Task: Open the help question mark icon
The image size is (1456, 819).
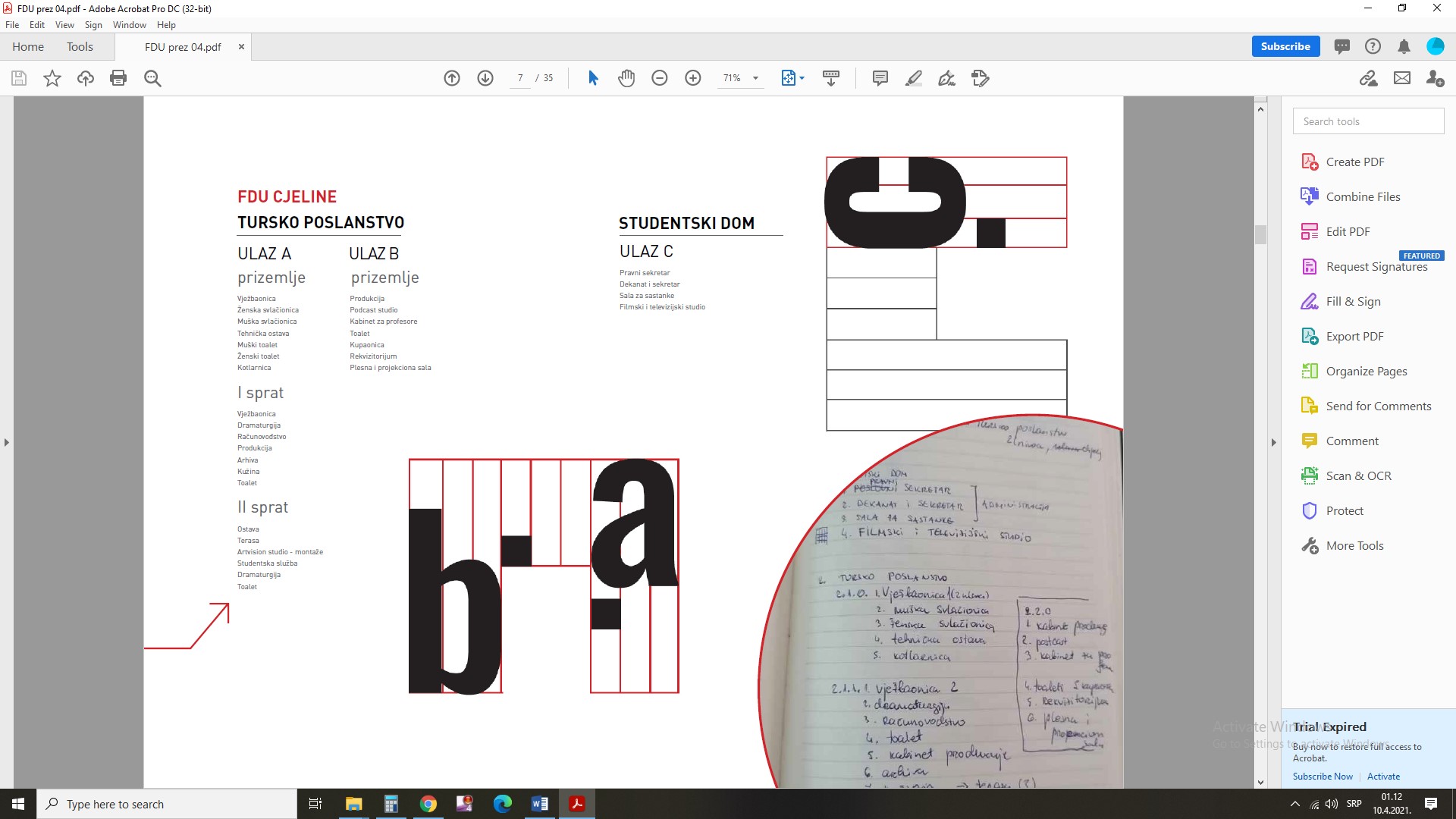Action: click(1373, 46)
